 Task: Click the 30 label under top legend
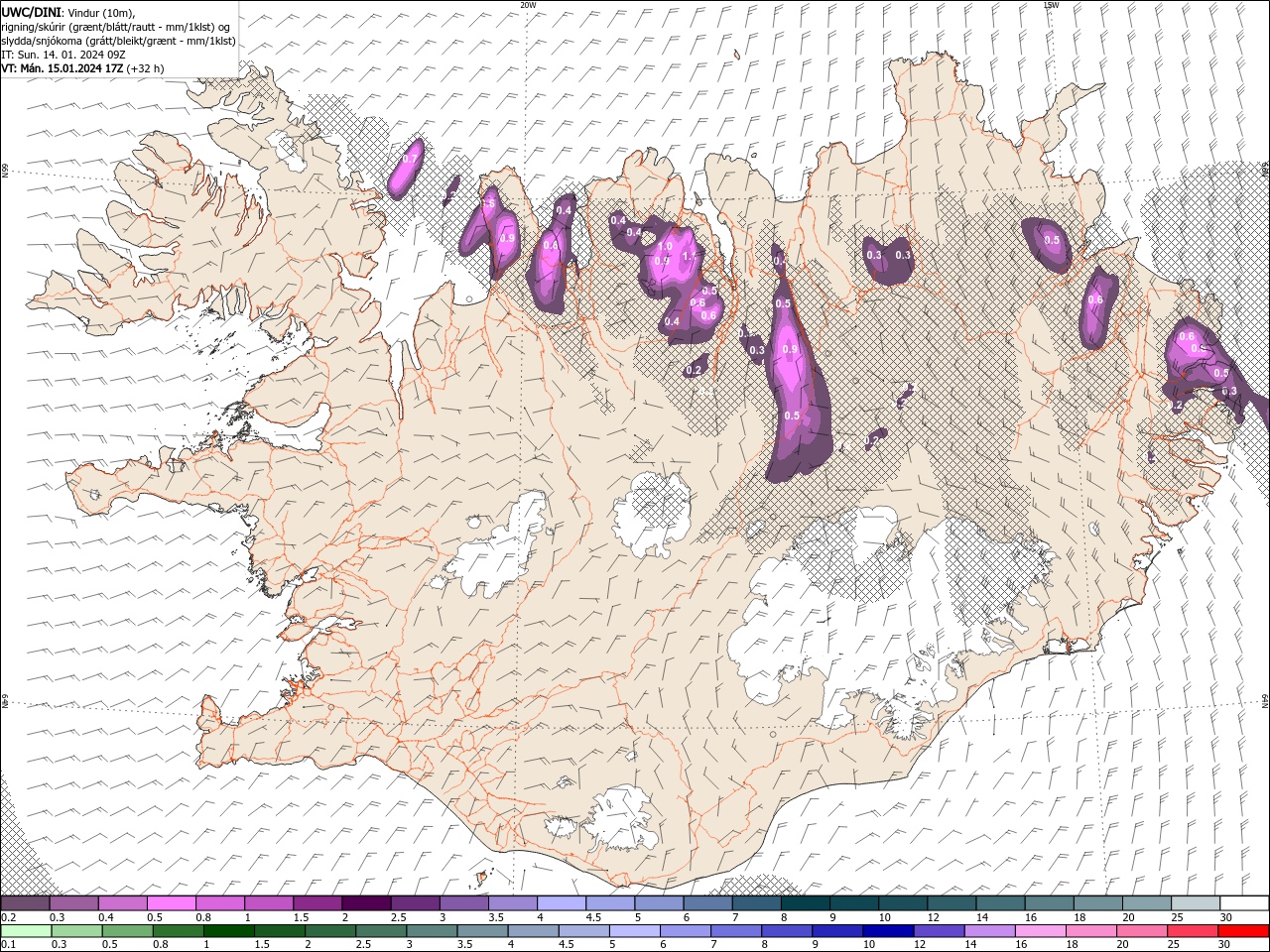[x=1225, y=917]
